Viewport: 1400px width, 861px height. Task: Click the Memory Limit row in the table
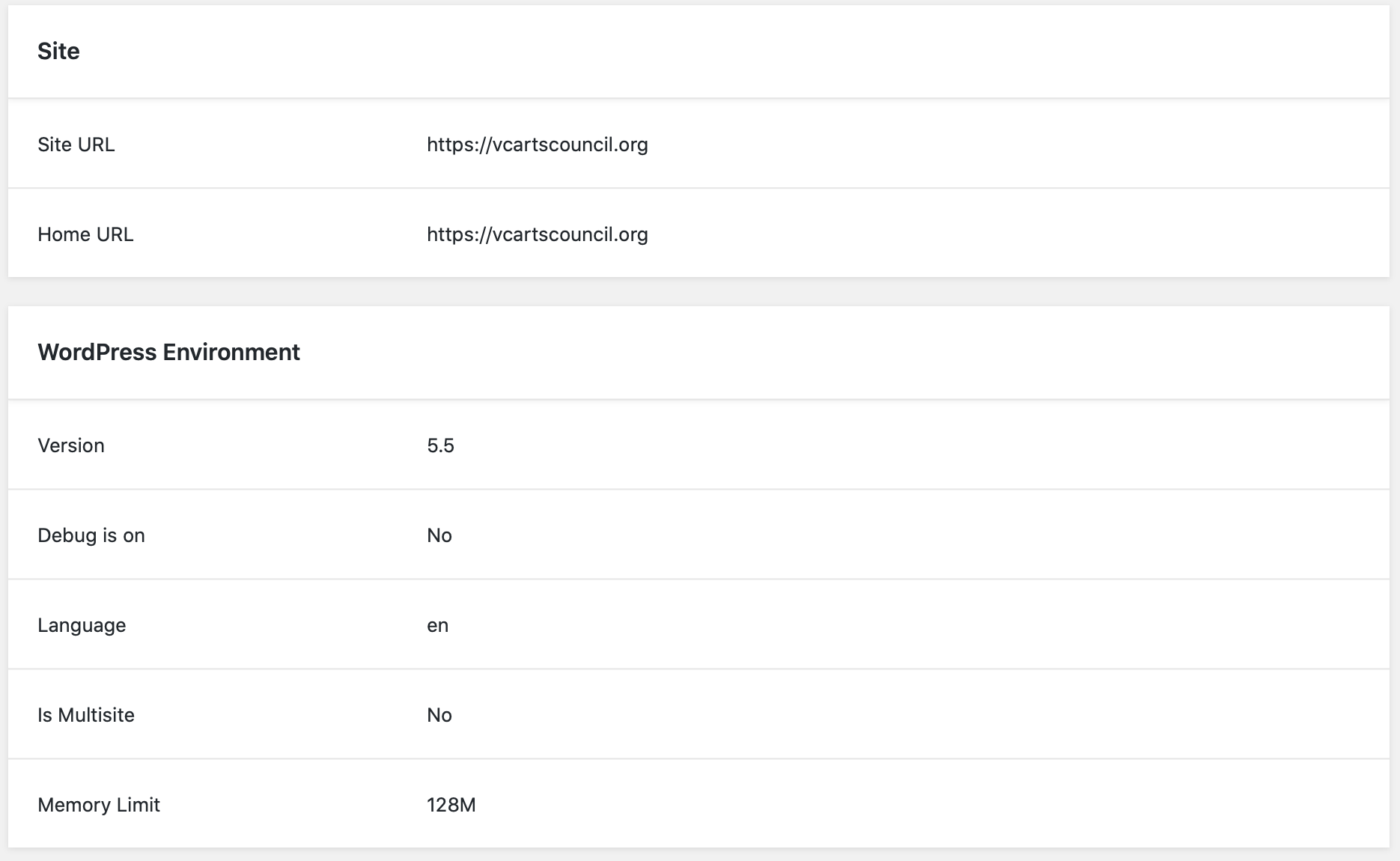[699, 803]
